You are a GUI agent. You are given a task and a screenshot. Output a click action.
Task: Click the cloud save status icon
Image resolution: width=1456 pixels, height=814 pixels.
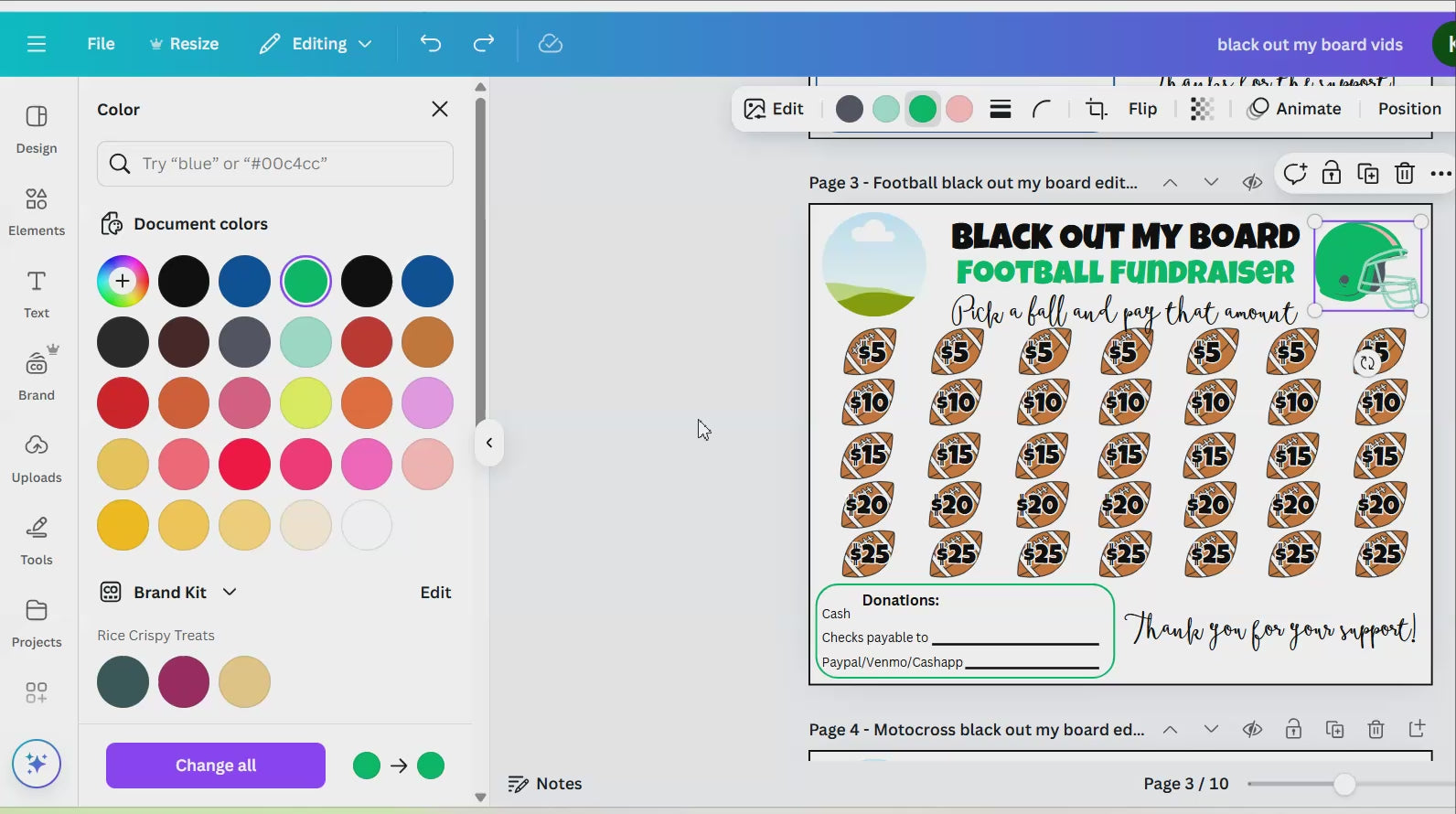coord(551,44)
